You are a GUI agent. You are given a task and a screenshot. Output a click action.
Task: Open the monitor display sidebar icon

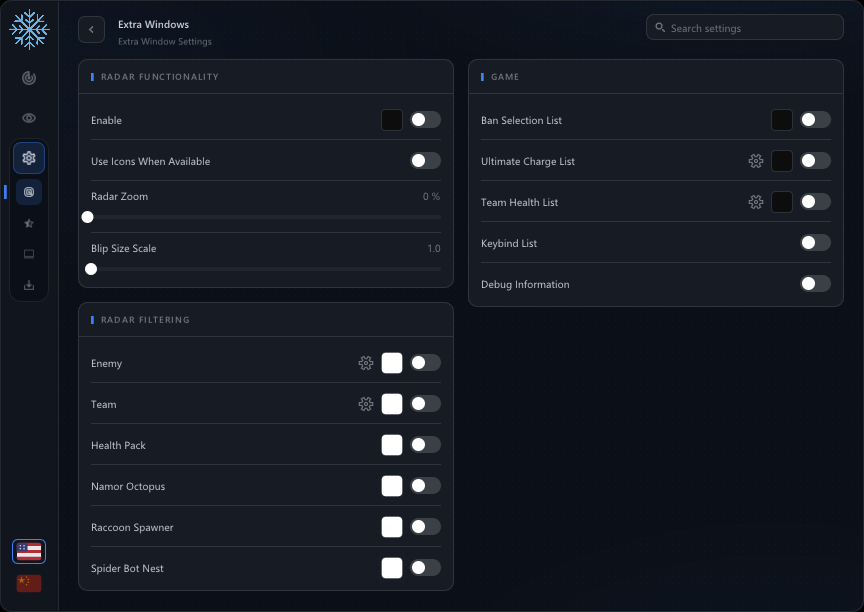pyautogui.click(x=29, y=254)
